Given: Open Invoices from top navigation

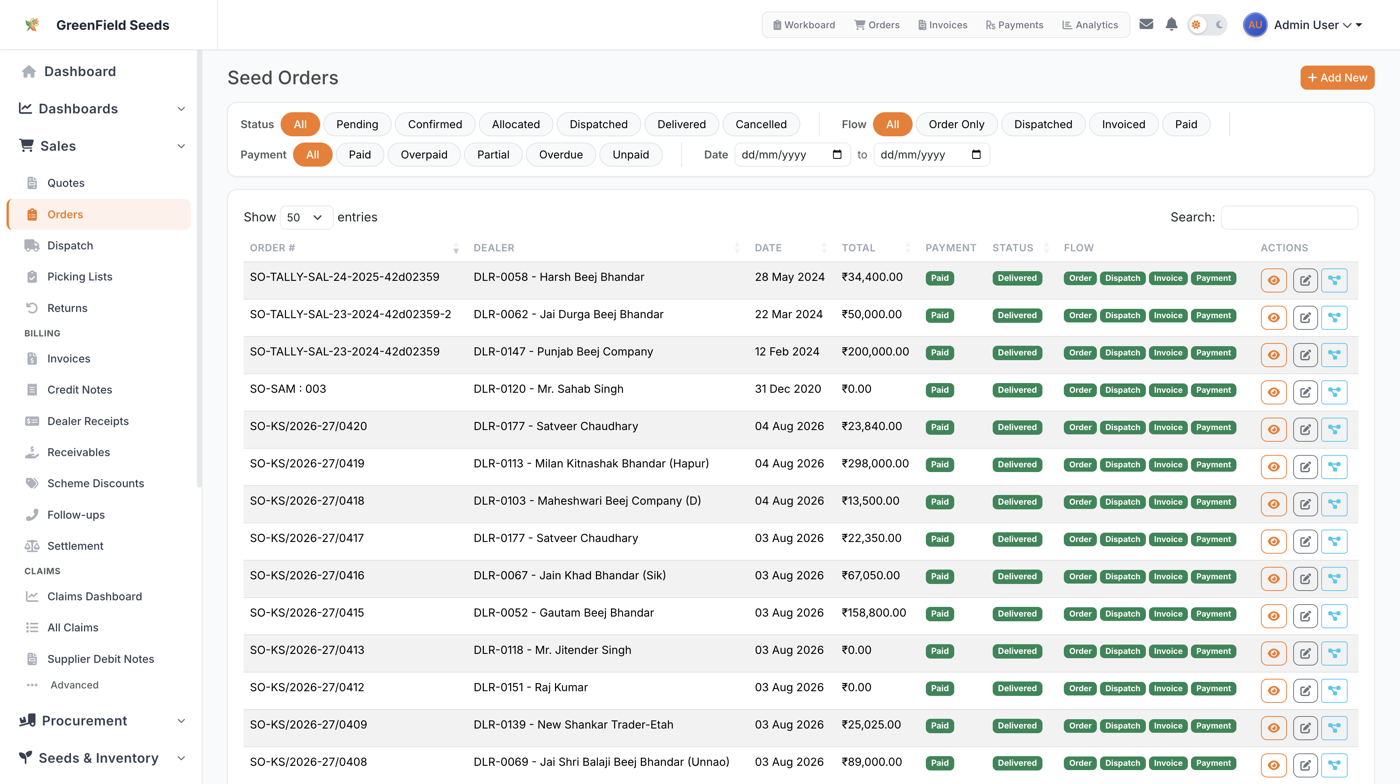Looking at the screenshot, I should 943,25.
